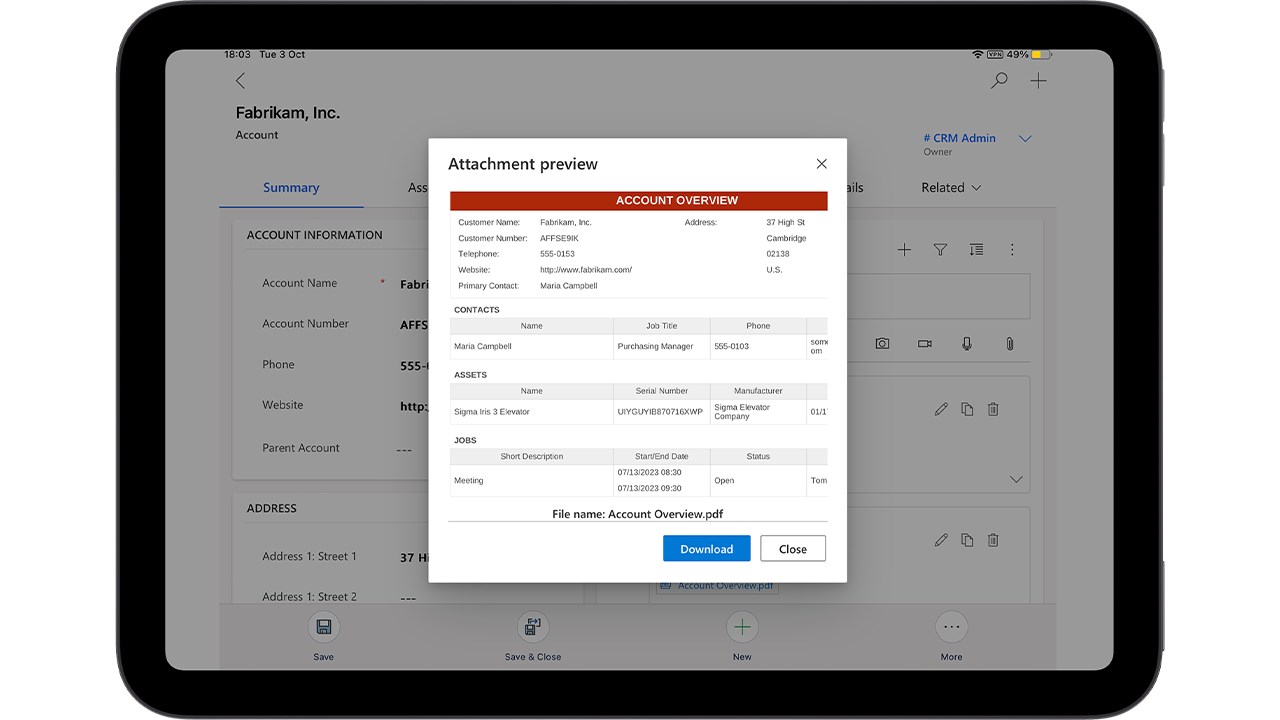The image size is (1280, 720).
Task: Click the timeline sort lines icon
Action: pyautogui.click(x=976, y=250)
